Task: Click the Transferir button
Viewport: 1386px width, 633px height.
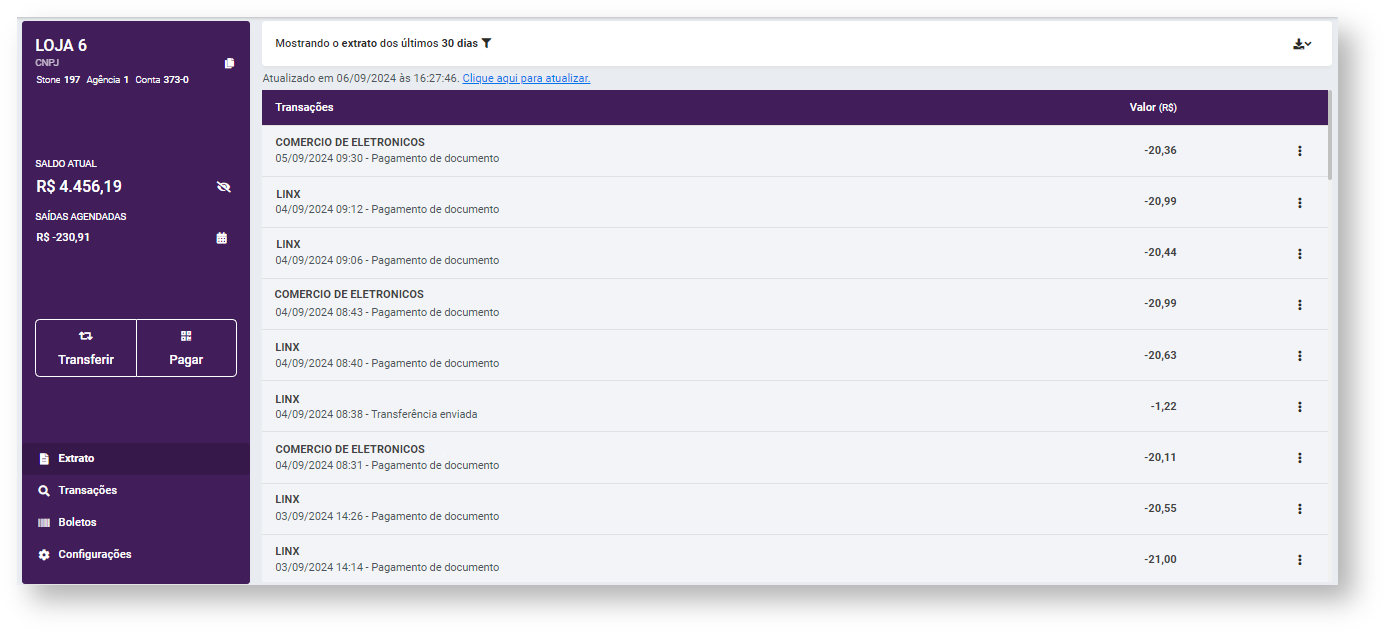Action: tap(86, 348)
